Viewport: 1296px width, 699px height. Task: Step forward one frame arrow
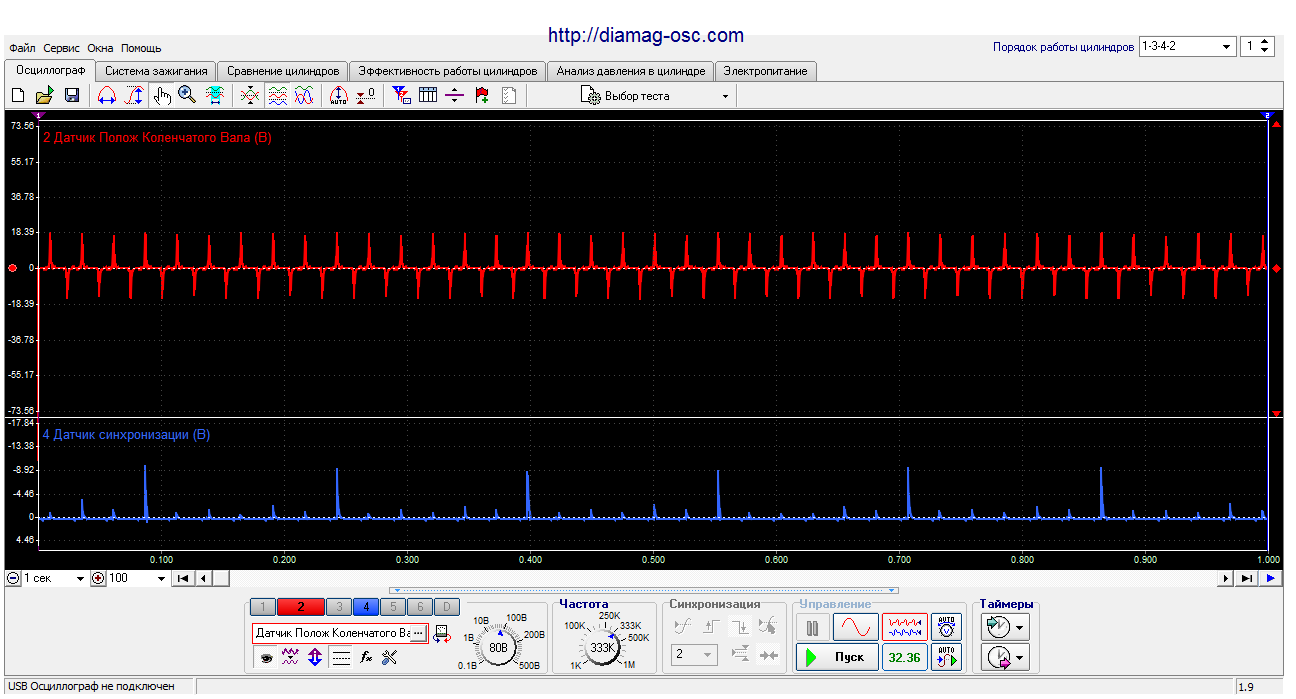coord(1226,578)
